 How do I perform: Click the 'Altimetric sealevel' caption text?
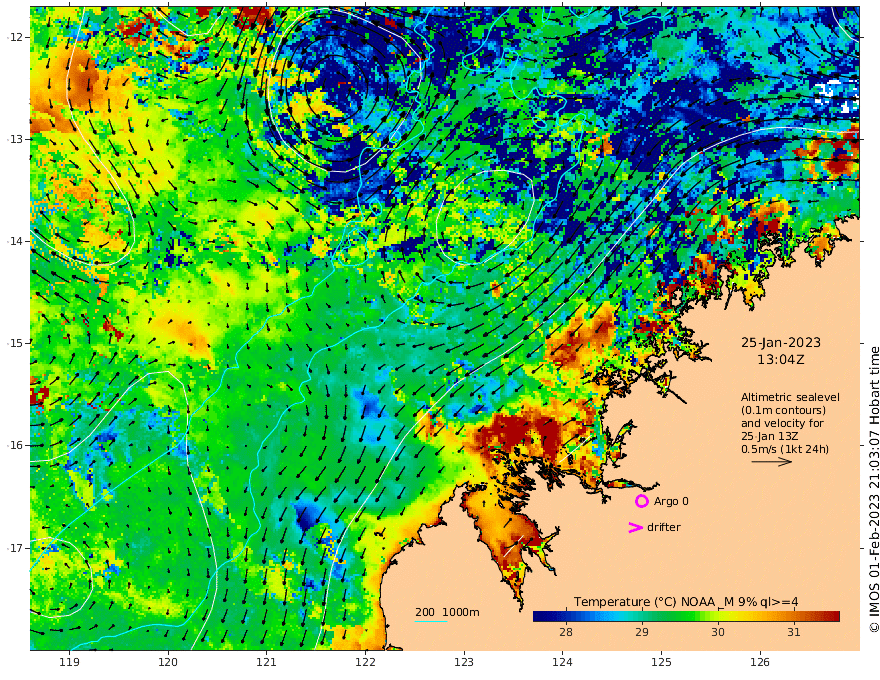coord(790,397)
